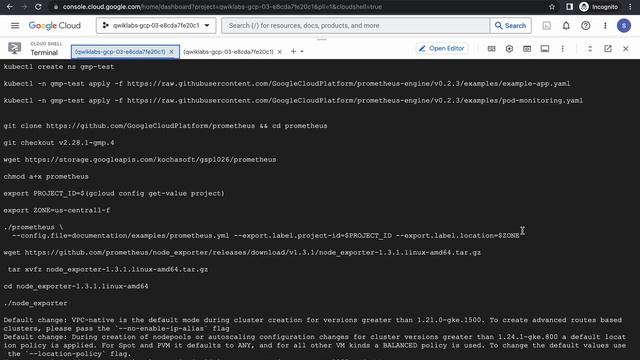Open the Cloud Shell more options menu
This screenshot has height=360, width=640.
point(562,49)
